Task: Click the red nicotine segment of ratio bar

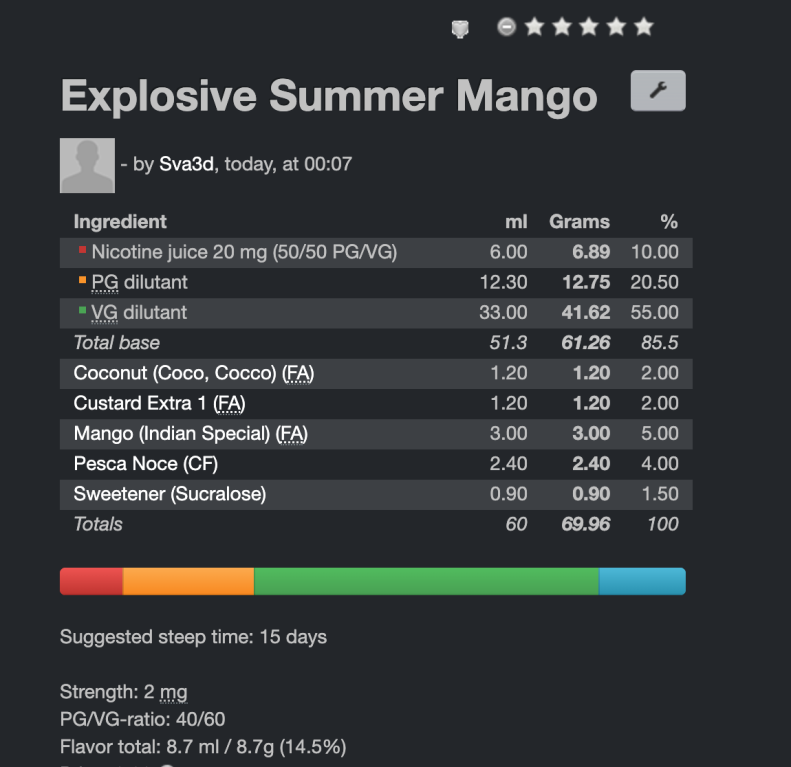Action: pyautogui.click(x=91, y=581)
